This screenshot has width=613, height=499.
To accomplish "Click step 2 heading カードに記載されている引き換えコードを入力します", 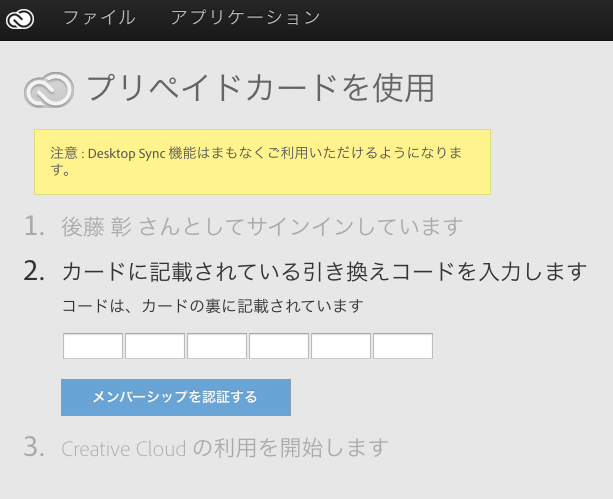I will (324, 272).
